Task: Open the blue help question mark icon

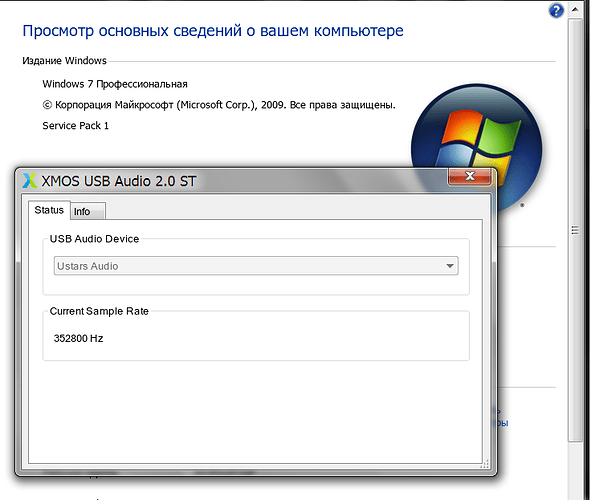Action: coord(556,11)
